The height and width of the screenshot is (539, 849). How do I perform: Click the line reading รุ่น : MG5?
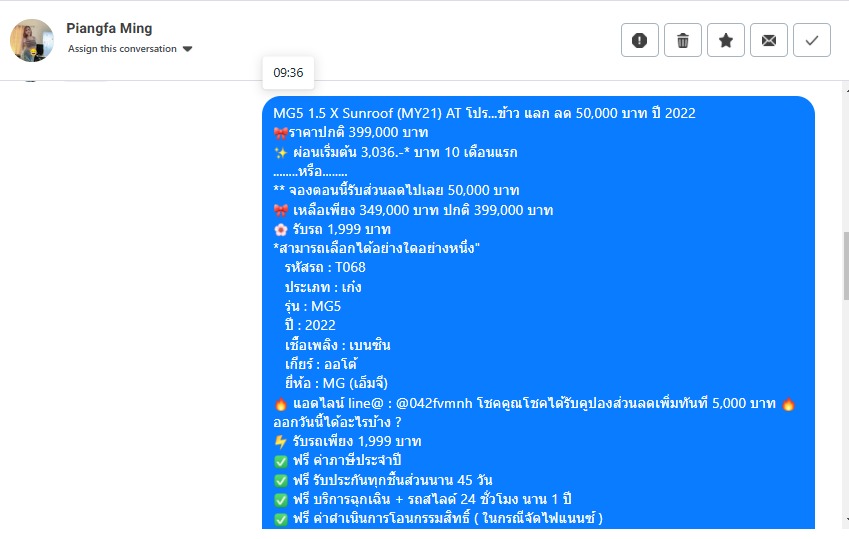(312, 307)
